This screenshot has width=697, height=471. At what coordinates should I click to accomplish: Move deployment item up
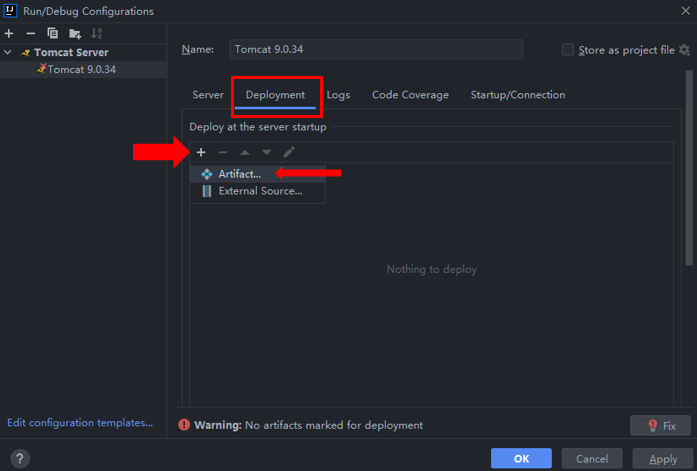click(244, 152)
